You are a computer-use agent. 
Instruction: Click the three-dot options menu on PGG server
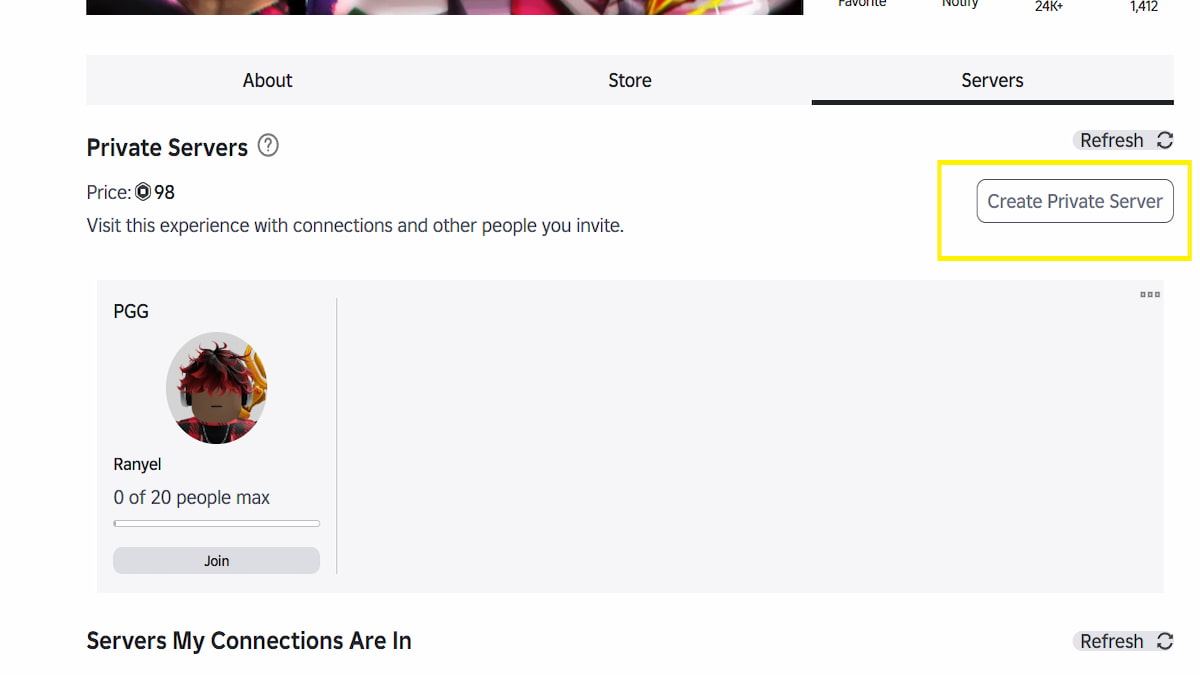(1150, 295)
